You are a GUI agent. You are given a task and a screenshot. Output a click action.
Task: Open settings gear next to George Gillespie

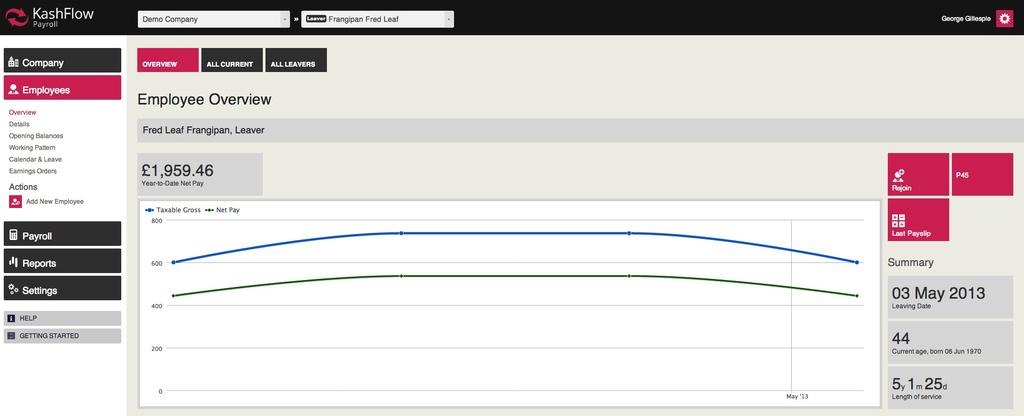click(1004, 19)
